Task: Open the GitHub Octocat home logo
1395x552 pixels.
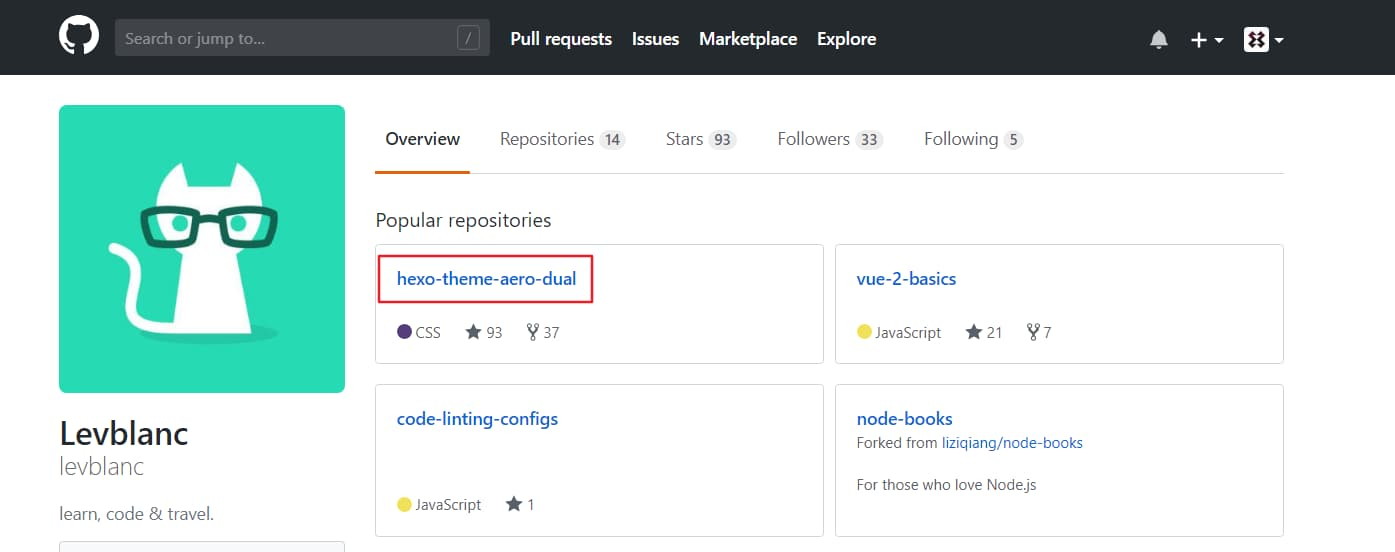Action: [79, 37]
